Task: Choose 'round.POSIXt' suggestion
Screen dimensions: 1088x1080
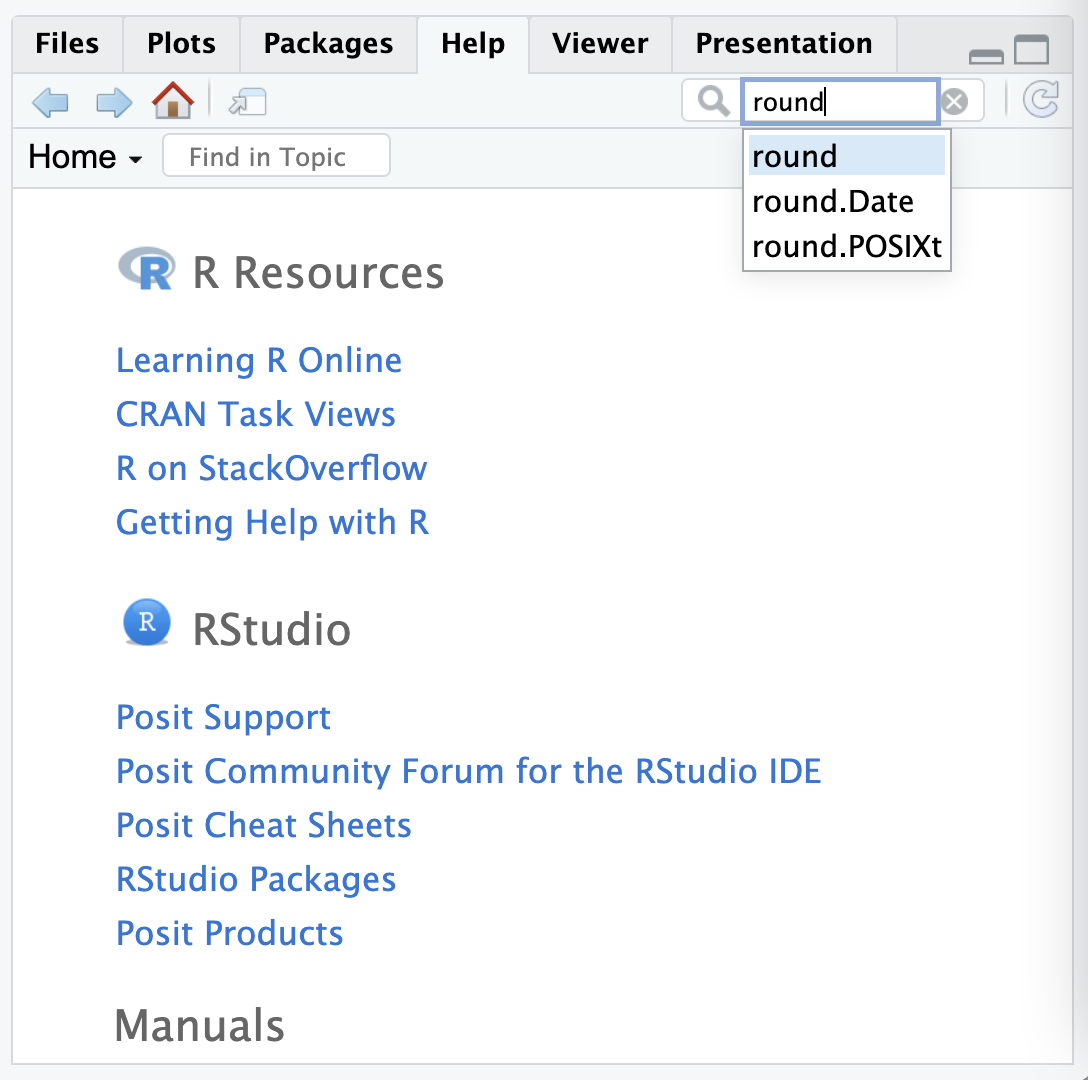Action: (847, 246)
